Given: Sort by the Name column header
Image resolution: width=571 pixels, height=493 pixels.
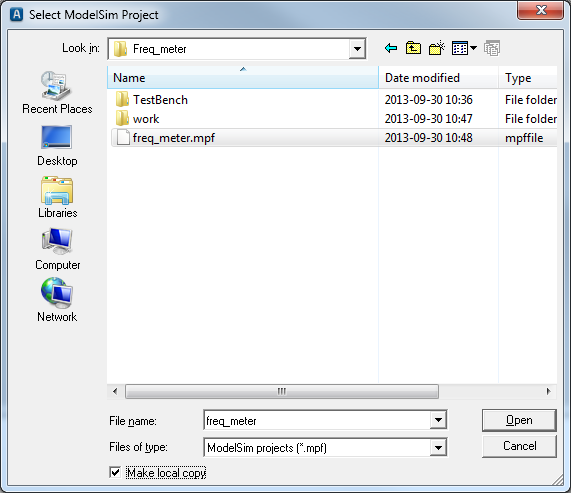Looking at the screenshot, I should coord(243,78).
